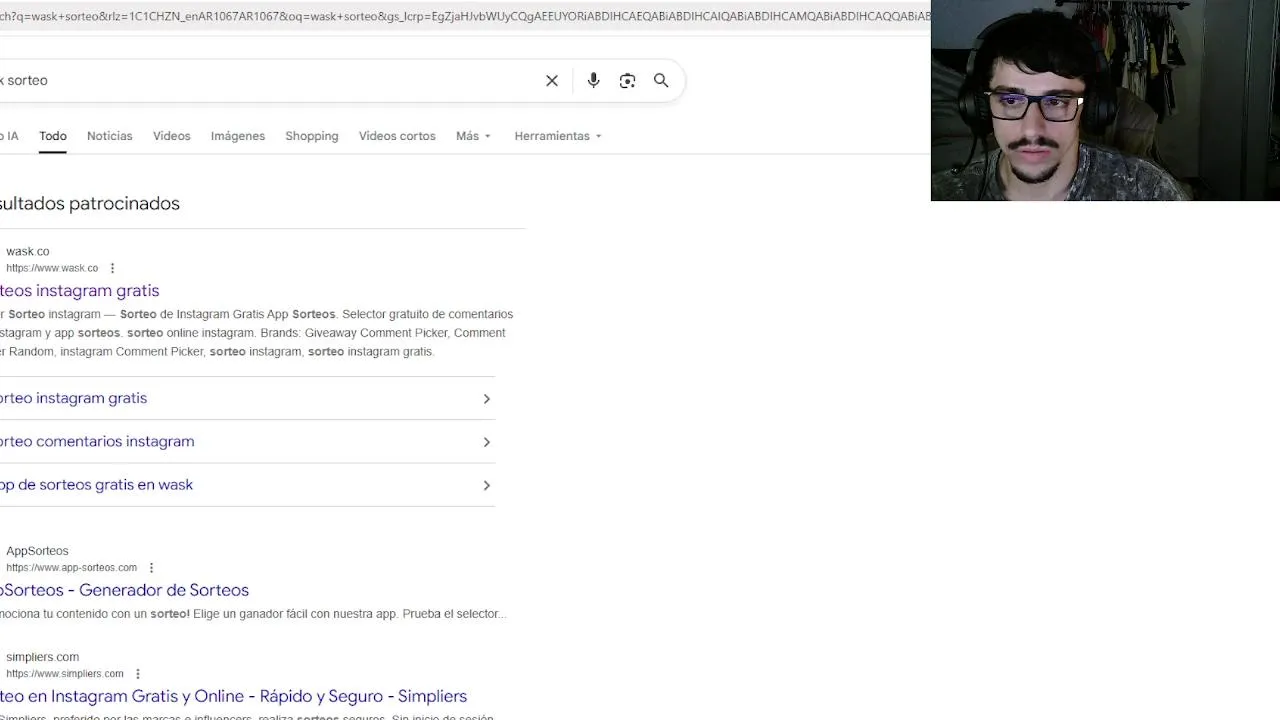Expand the Herramientas dropdown
1280x720 pixels.
click(558, 136)
